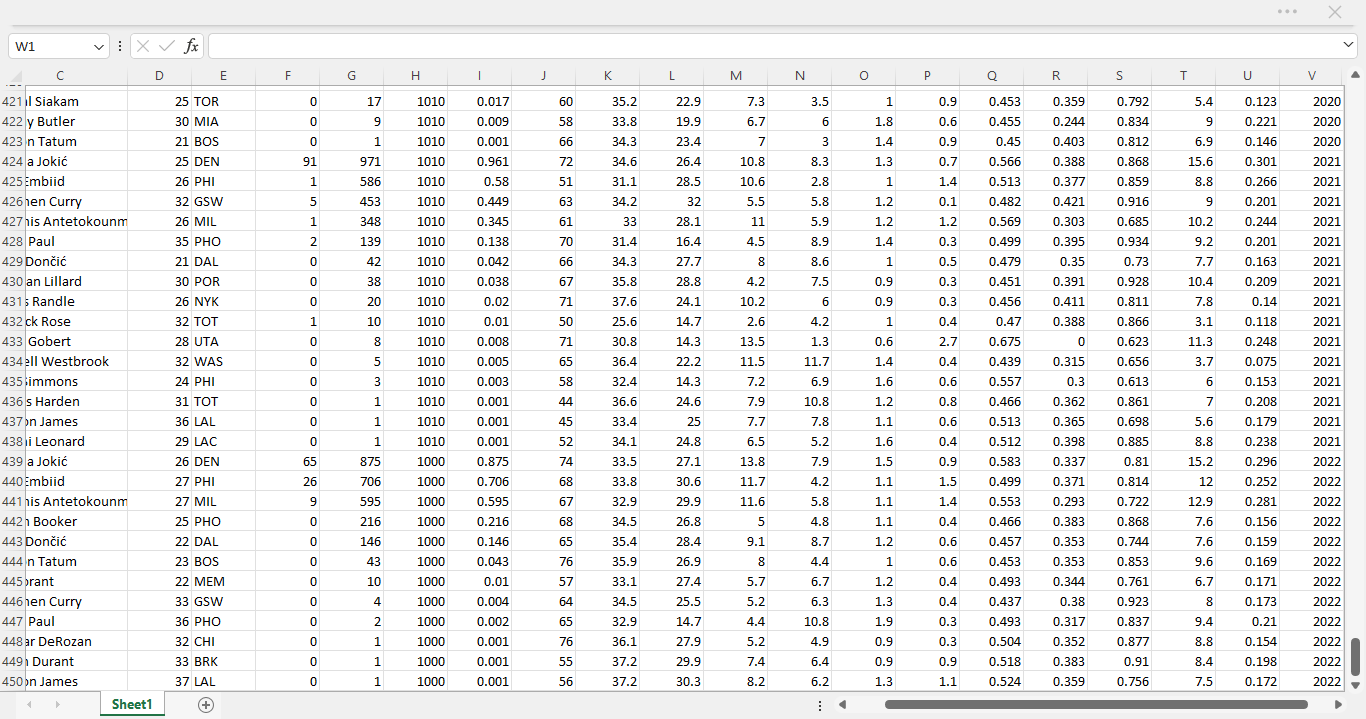Image resolution: width=1366 pixels, height=719 pixels.
Task: Click the cell with value 15.6
Action: point(1183,161)
